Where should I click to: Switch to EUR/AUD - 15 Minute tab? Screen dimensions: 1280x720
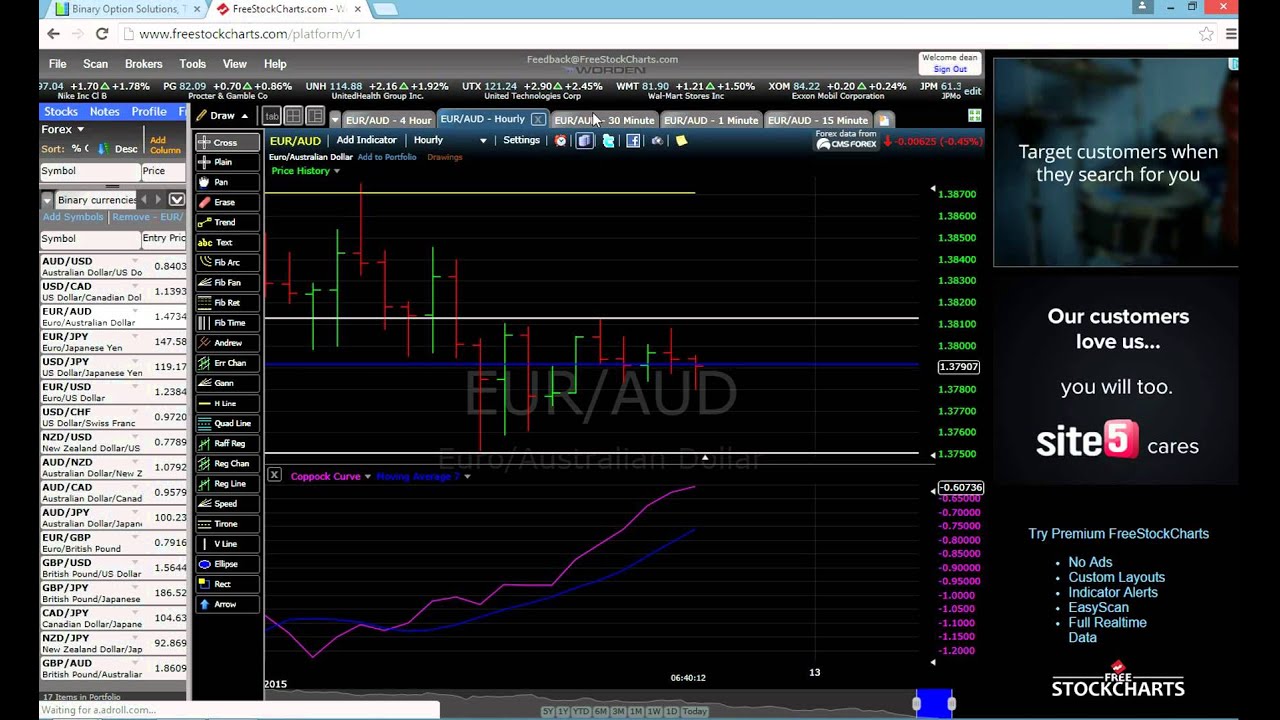[x=818, y=120]
